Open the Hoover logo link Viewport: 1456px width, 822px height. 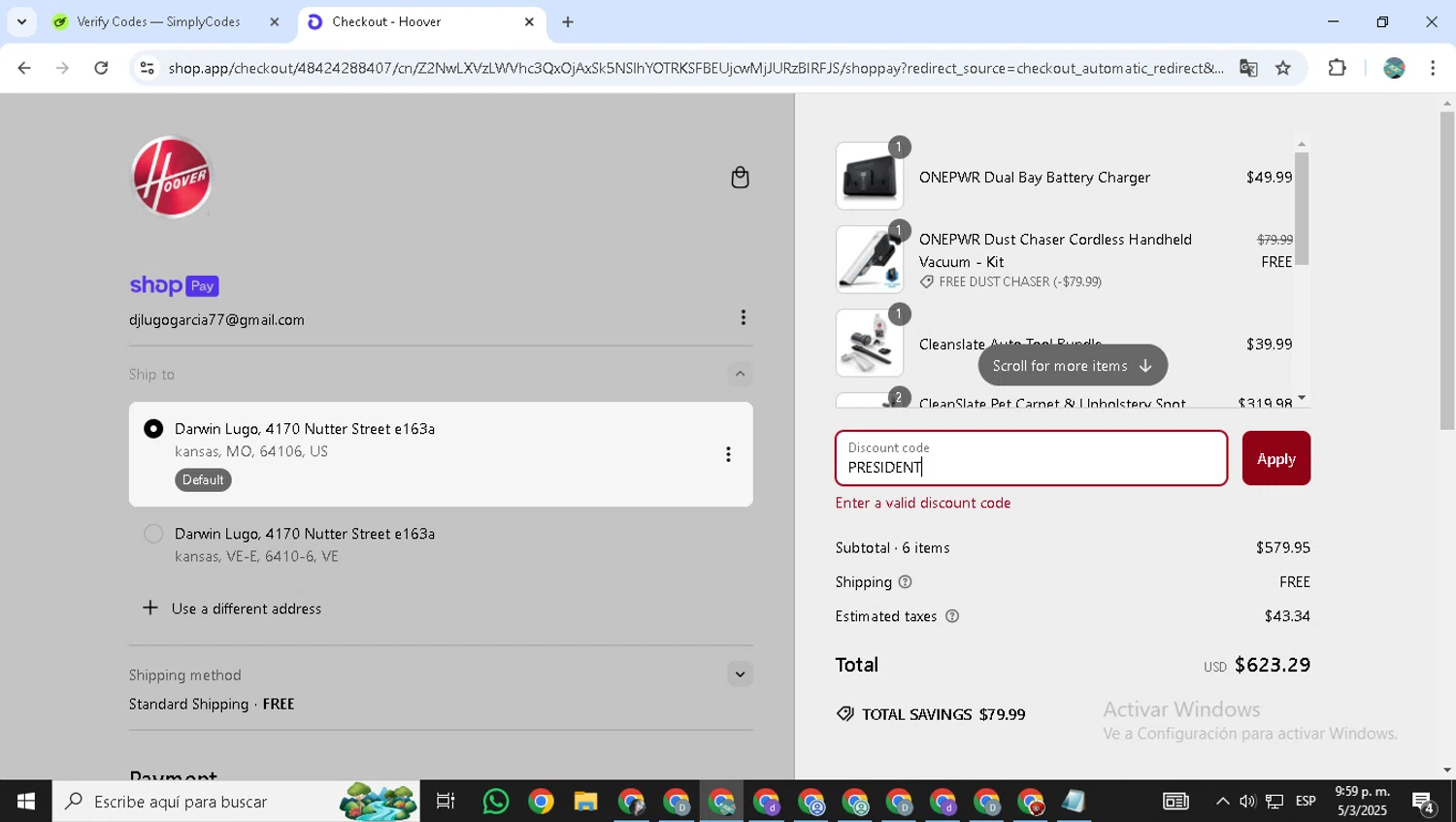click(x=171, y=177)
